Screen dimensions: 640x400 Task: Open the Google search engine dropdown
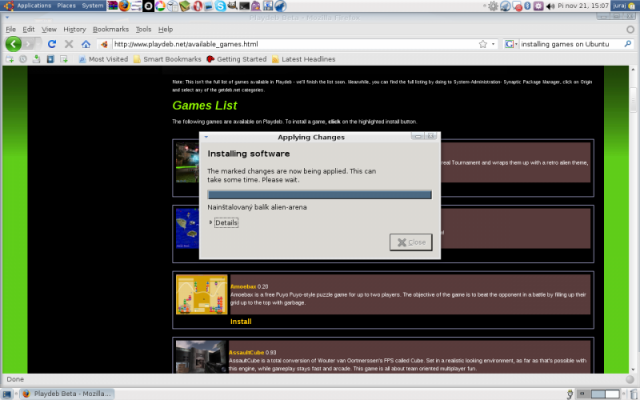pyautogui.click(x=511, y=44)
